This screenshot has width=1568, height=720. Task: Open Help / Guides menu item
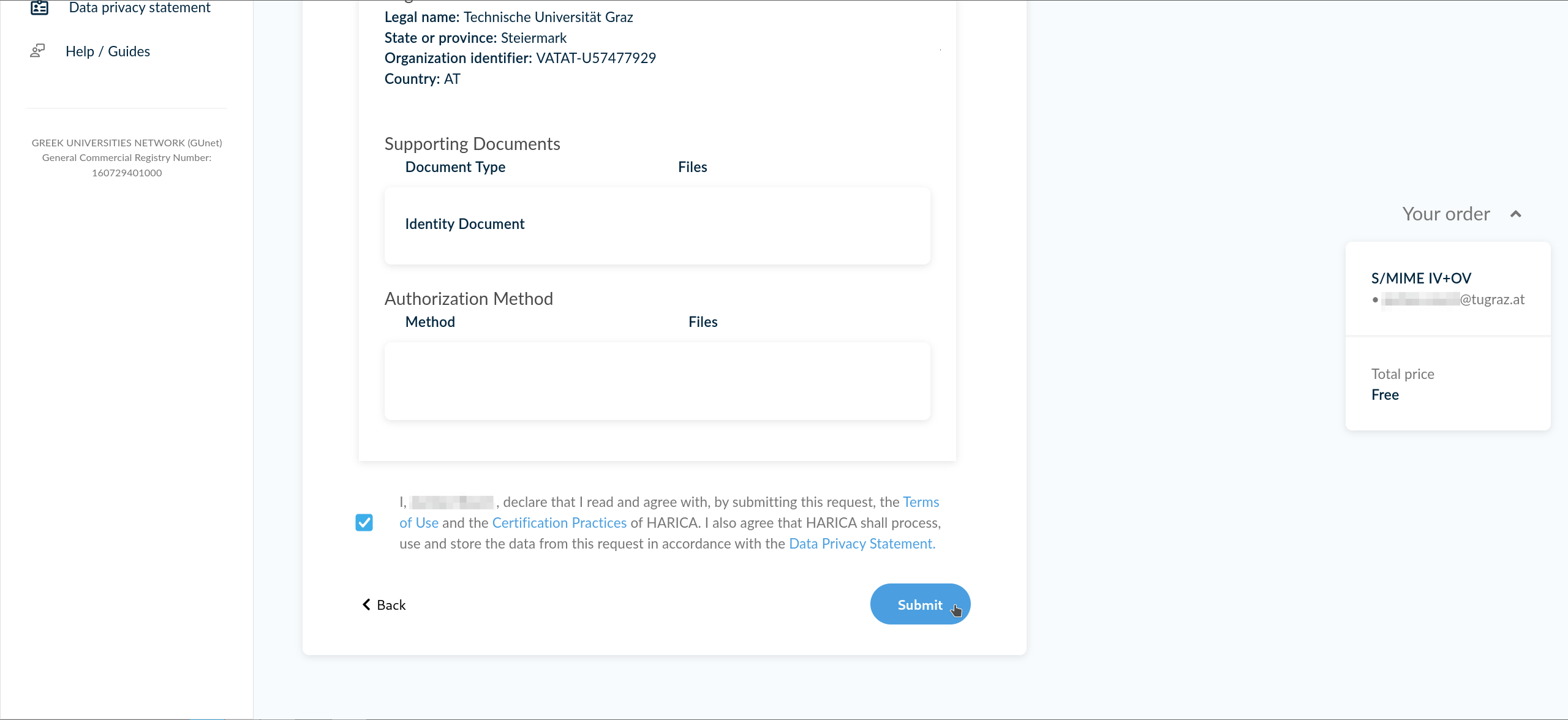pyautogui.click(x=108, y=51)
